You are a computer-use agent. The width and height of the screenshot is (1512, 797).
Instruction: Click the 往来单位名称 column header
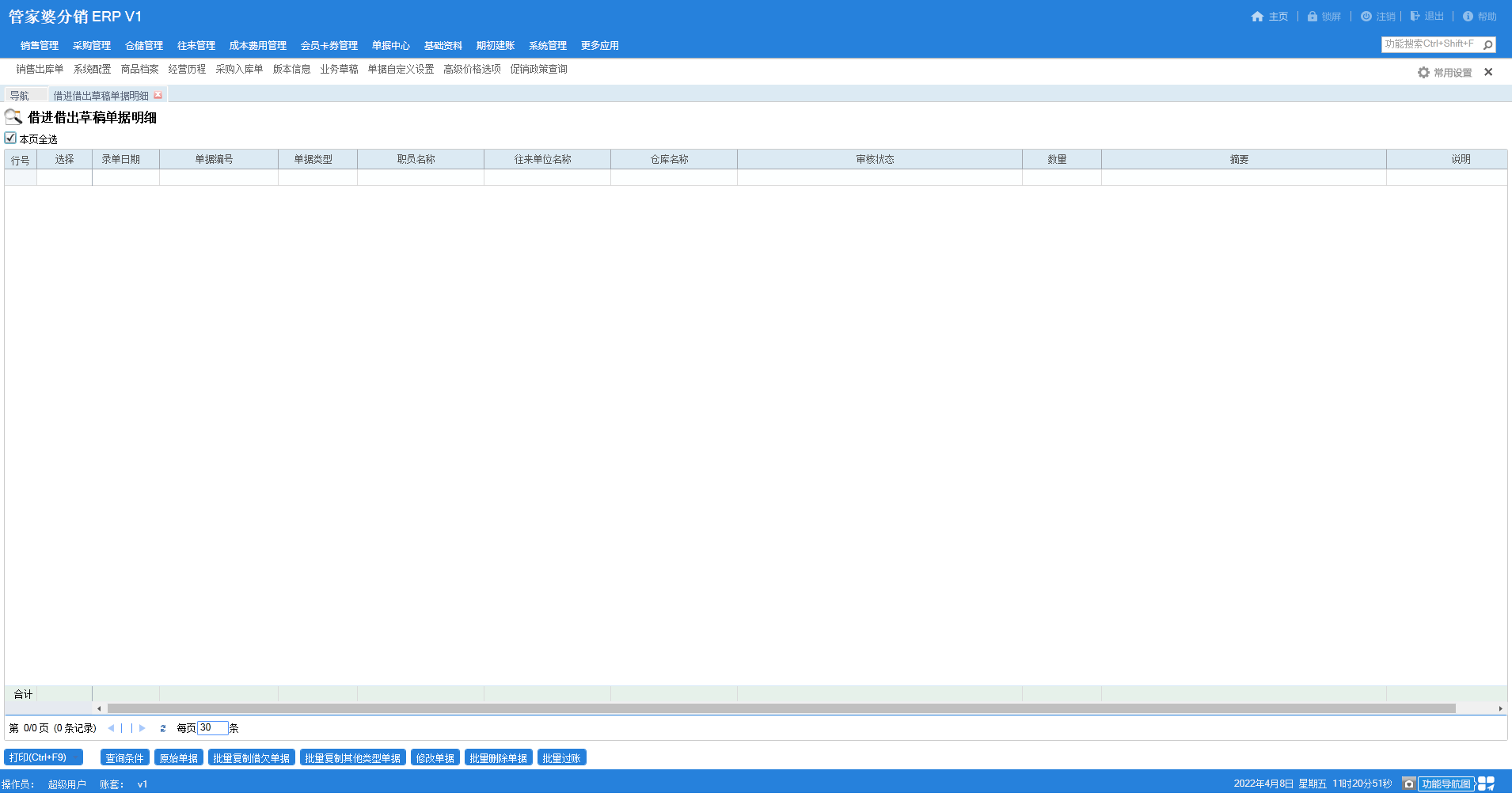(x=547, y=159)
